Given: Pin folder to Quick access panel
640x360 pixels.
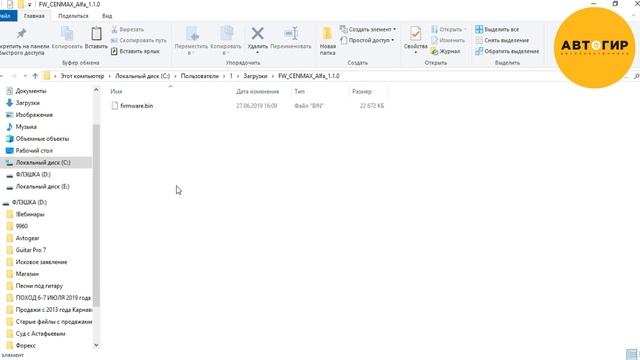Looking at the screenshot, I should (x=22, y=41).
